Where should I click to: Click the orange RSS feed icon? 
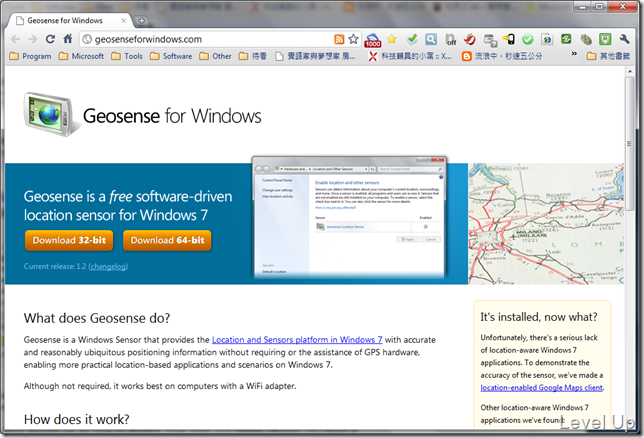click(339, 39)
